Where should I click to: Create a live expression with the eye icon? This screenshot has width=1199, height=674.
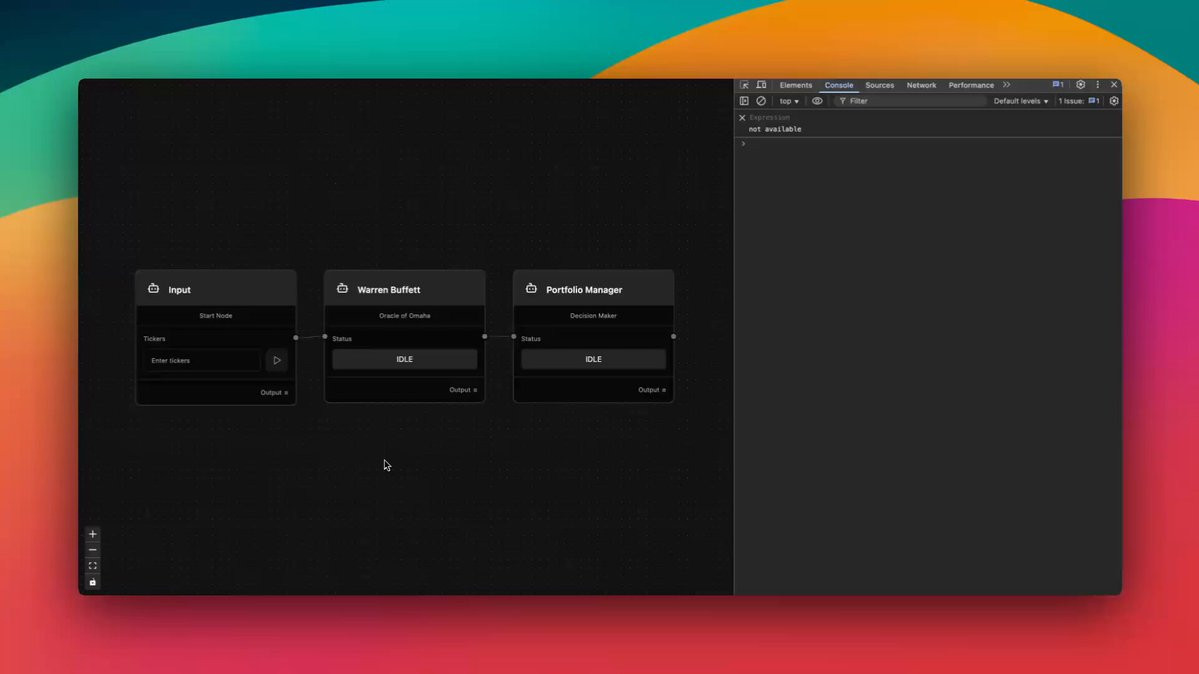817,101
